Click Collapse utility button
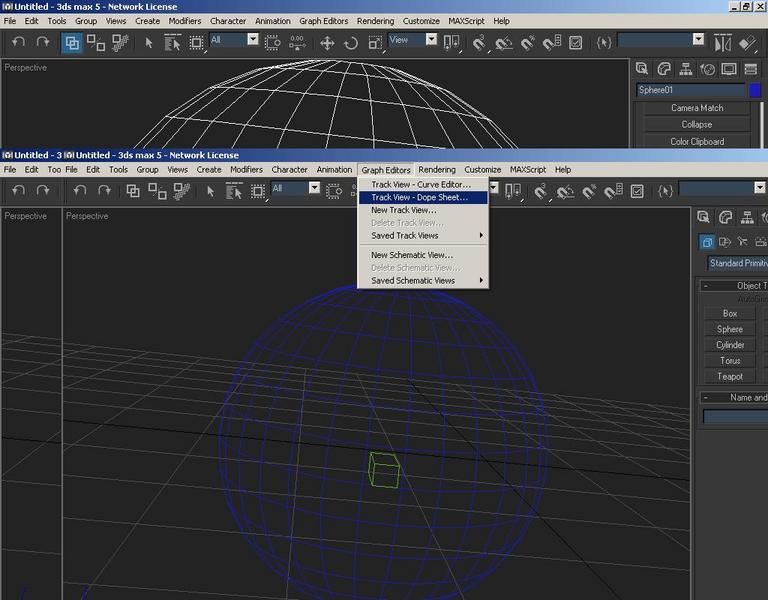The height and width of the screenshot is (600, 768). pyautogui.click(x=696, y=124)
